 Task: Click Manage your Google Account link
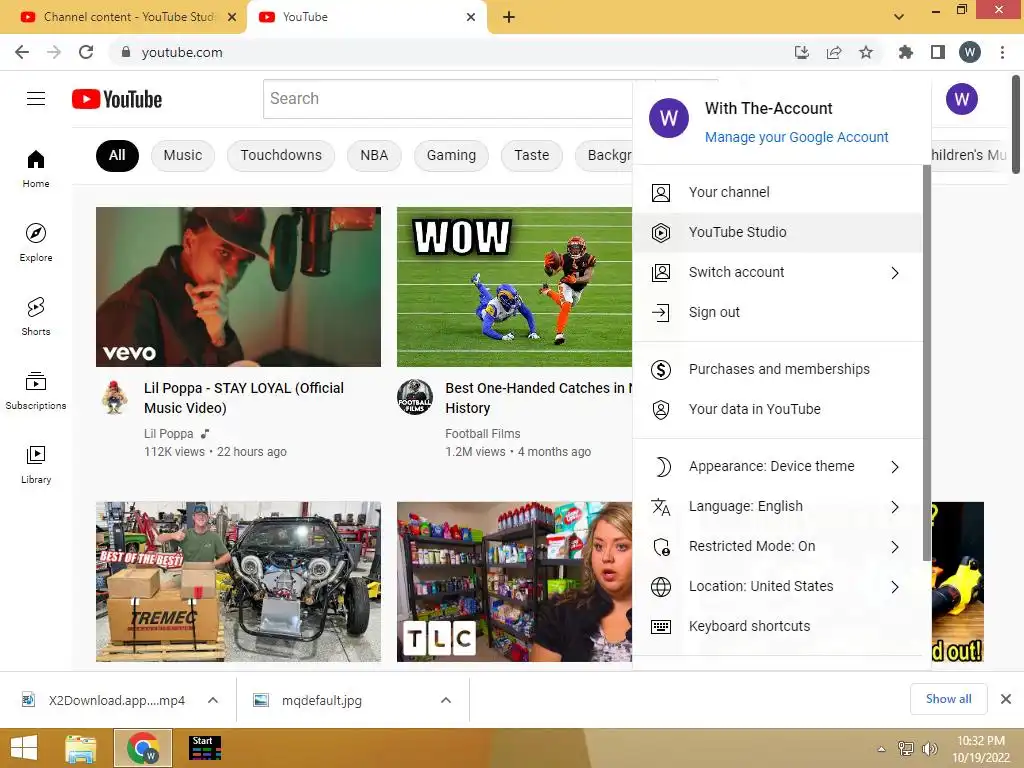(x=796, y=137)
